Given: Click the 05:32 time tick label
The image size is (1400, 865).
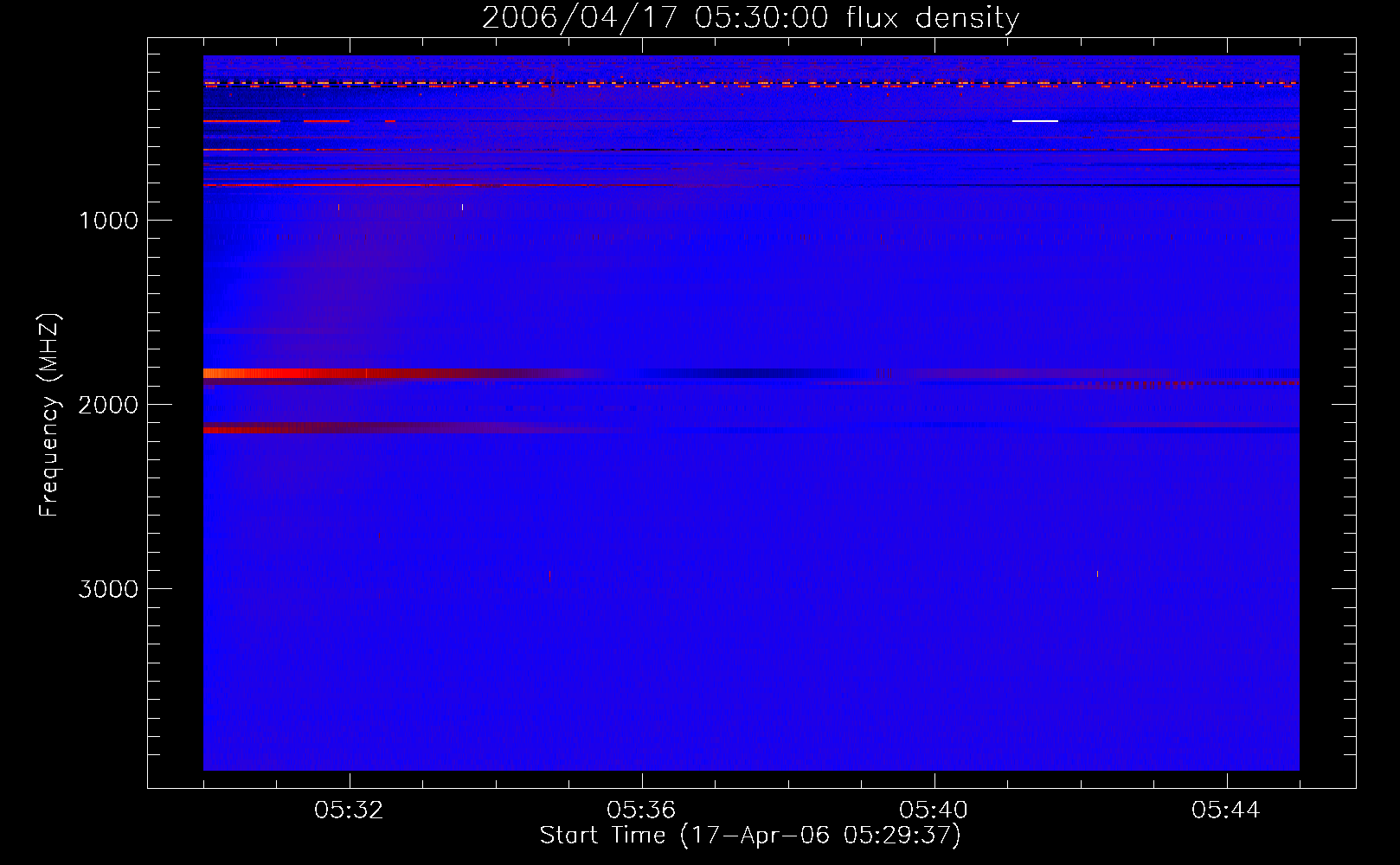Looking at the screenshot, I should pos(349,811).
